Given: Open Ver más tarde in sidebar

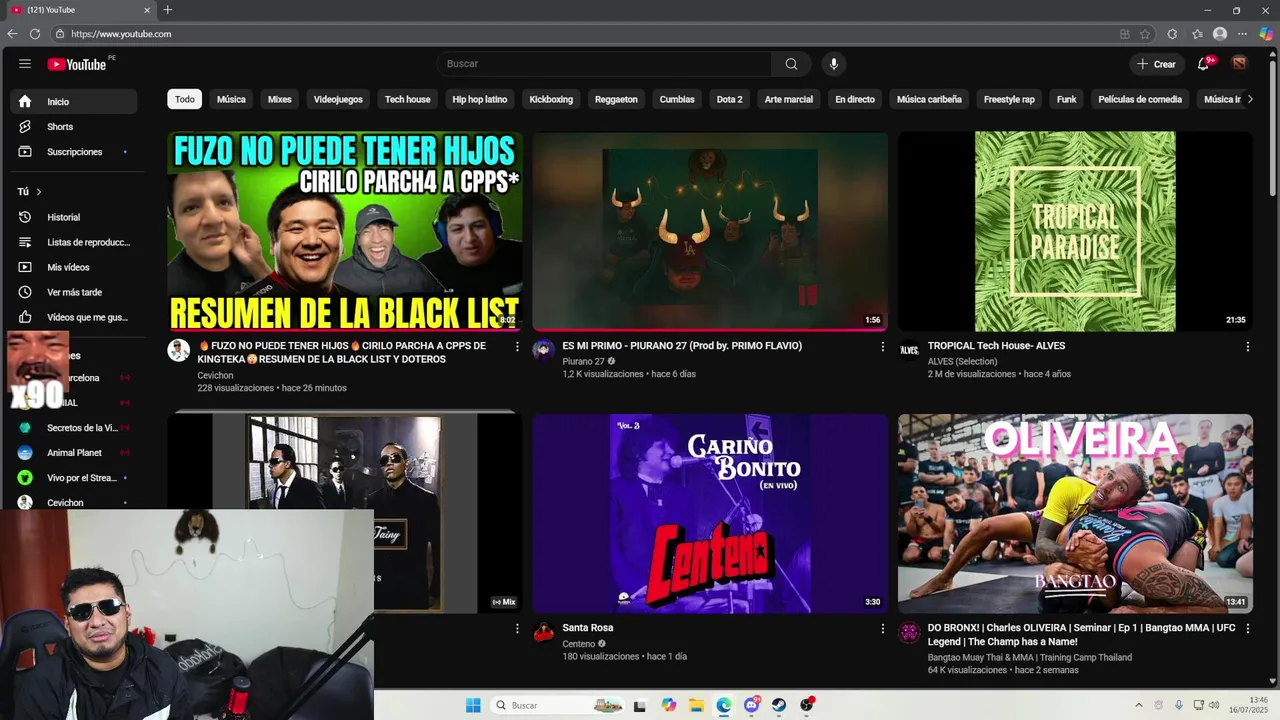Looking at the screenshot, I should (x=74, y=292).
